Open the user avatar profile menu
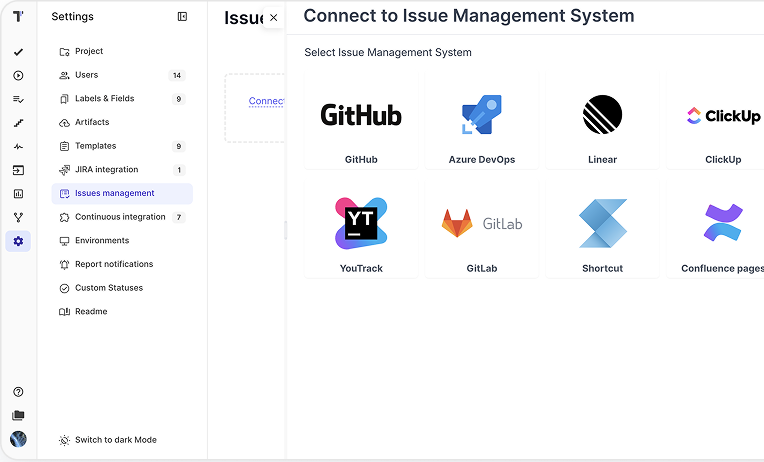The height and width of the screenshot is (462, 764). (x=18, y=439)
